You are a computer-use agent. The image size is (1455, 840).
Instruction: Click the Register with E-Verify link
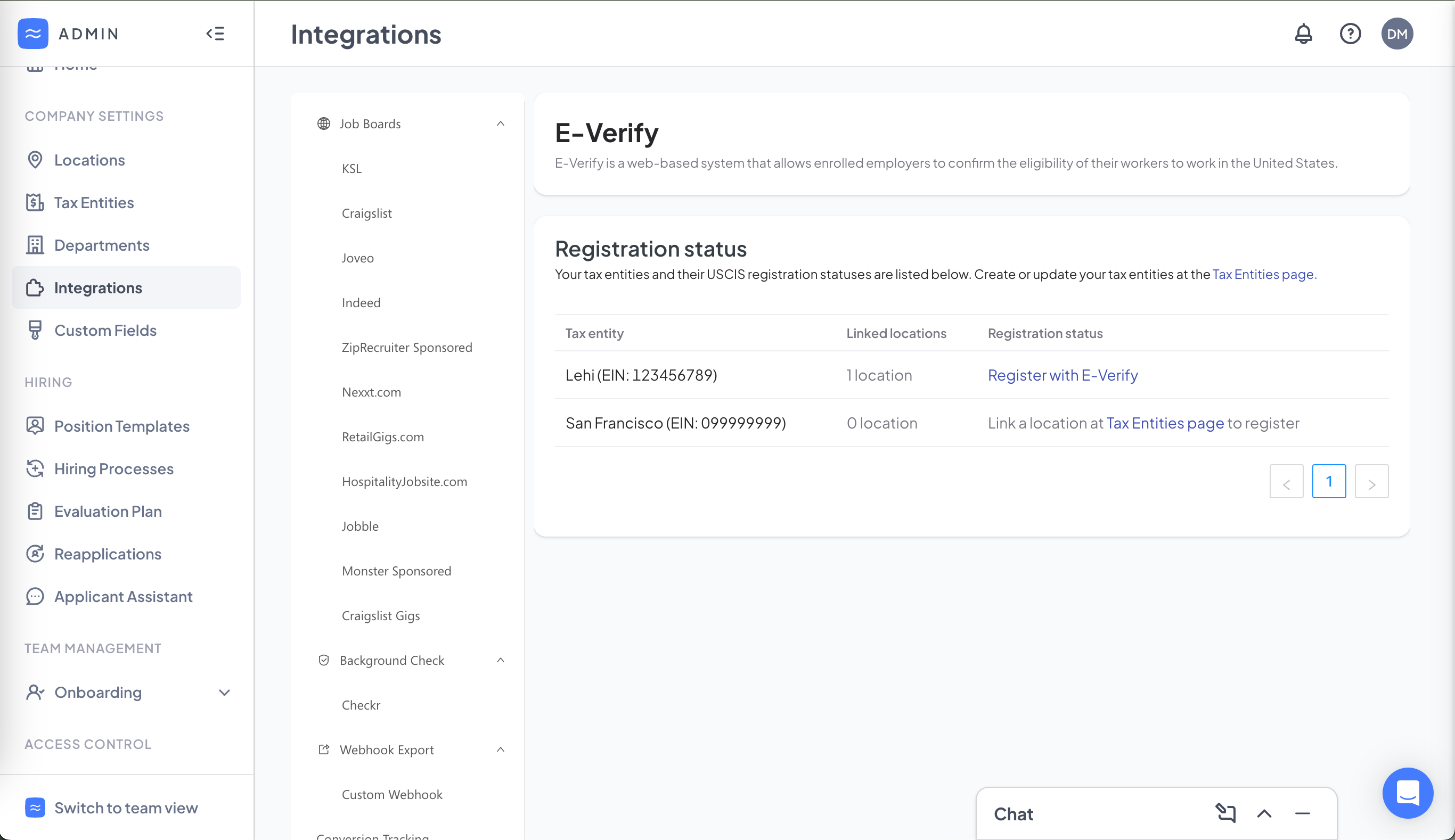coord(1062,375)
